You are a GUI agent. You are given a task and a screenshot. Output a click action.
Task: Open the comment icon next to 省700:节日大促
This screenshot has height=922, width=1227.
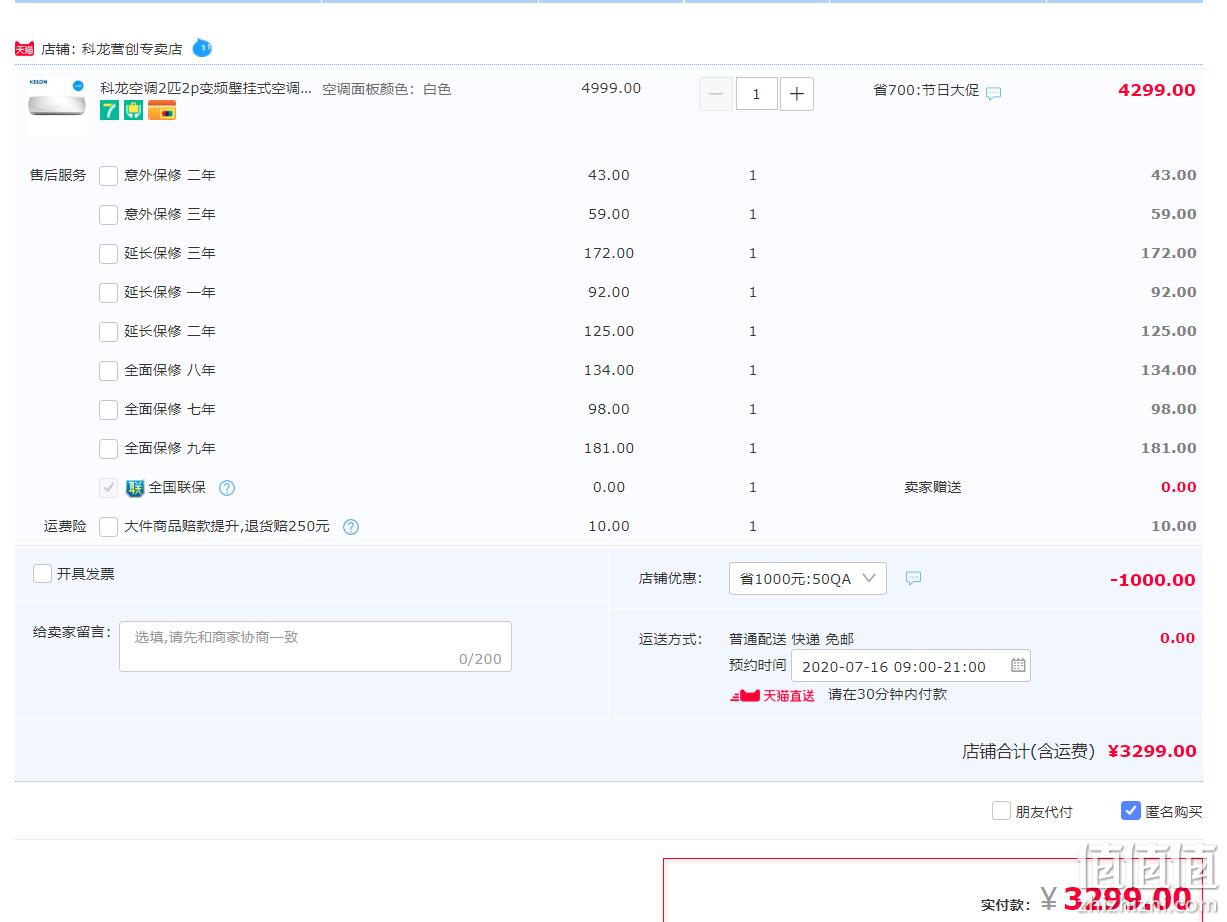993,93
